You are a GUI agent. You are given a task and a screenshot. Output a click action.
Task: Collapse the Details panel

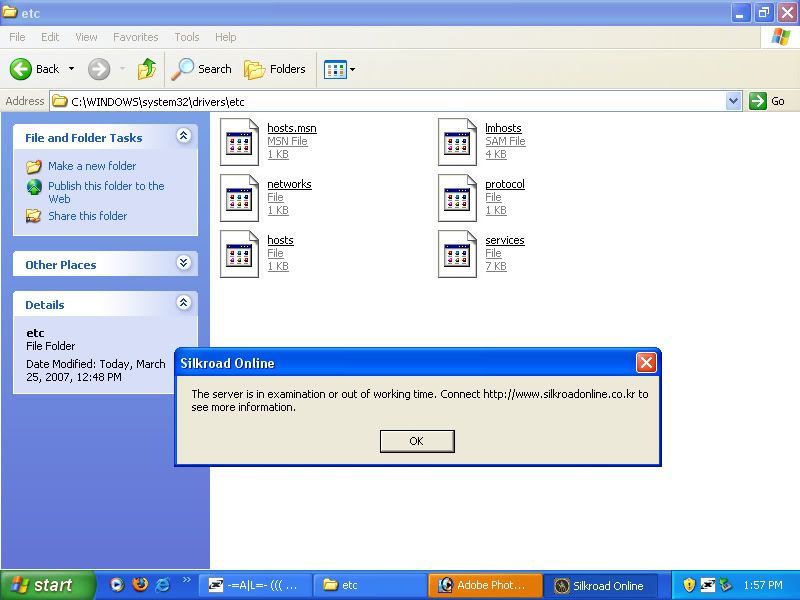click(x=184, y=303)
